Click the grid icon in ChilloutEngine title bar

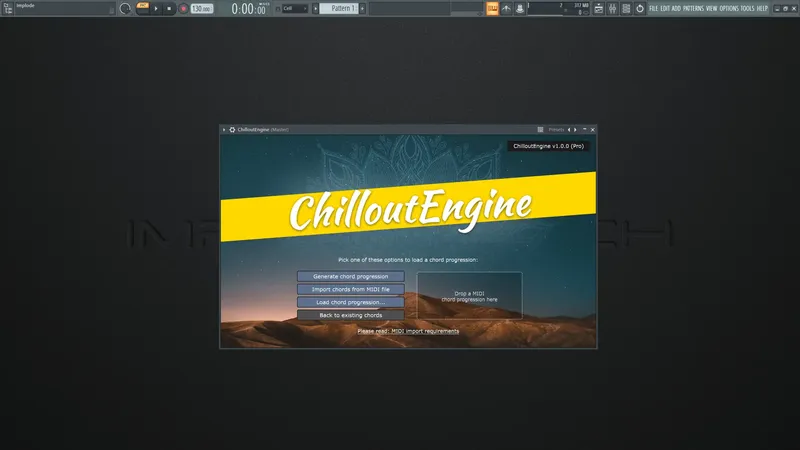point(540,130)
